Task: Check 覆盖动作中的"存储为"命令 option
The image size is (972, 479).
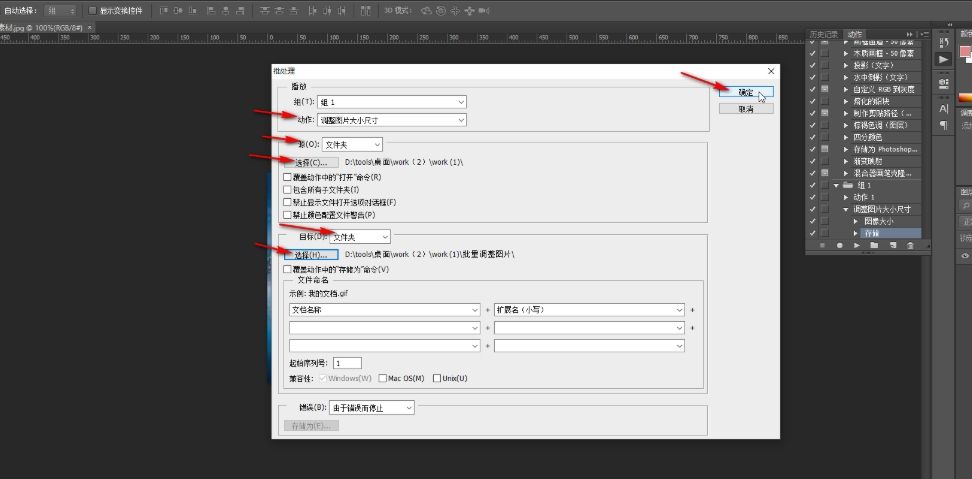Action: click(287, 270)
